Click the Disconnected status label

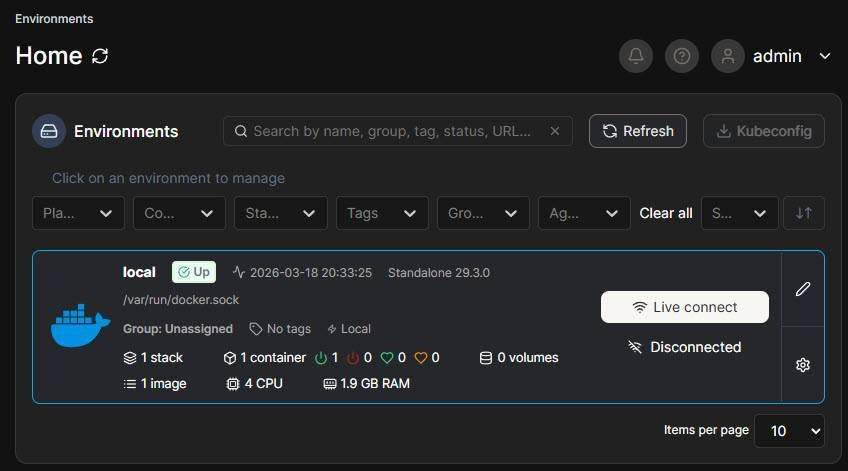(695, 347)
